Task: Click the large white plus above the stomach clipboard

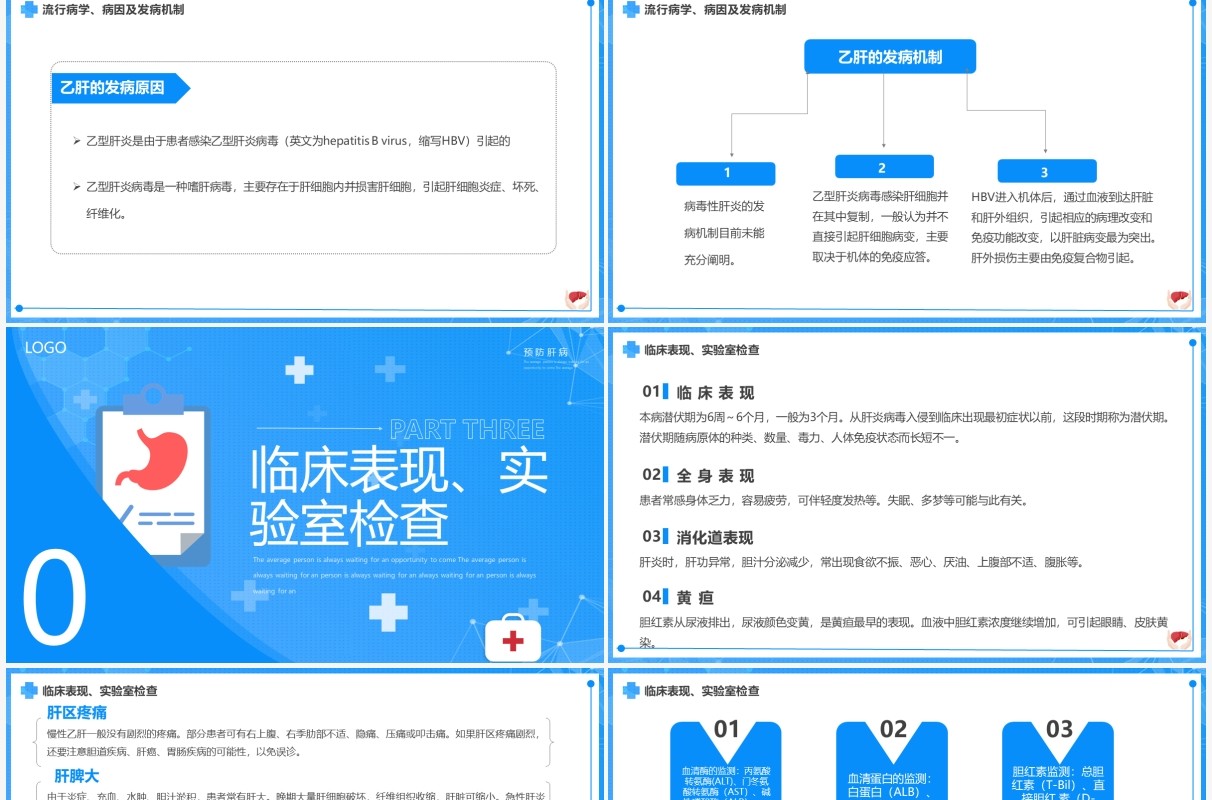Action: click(x=299, y=369)
